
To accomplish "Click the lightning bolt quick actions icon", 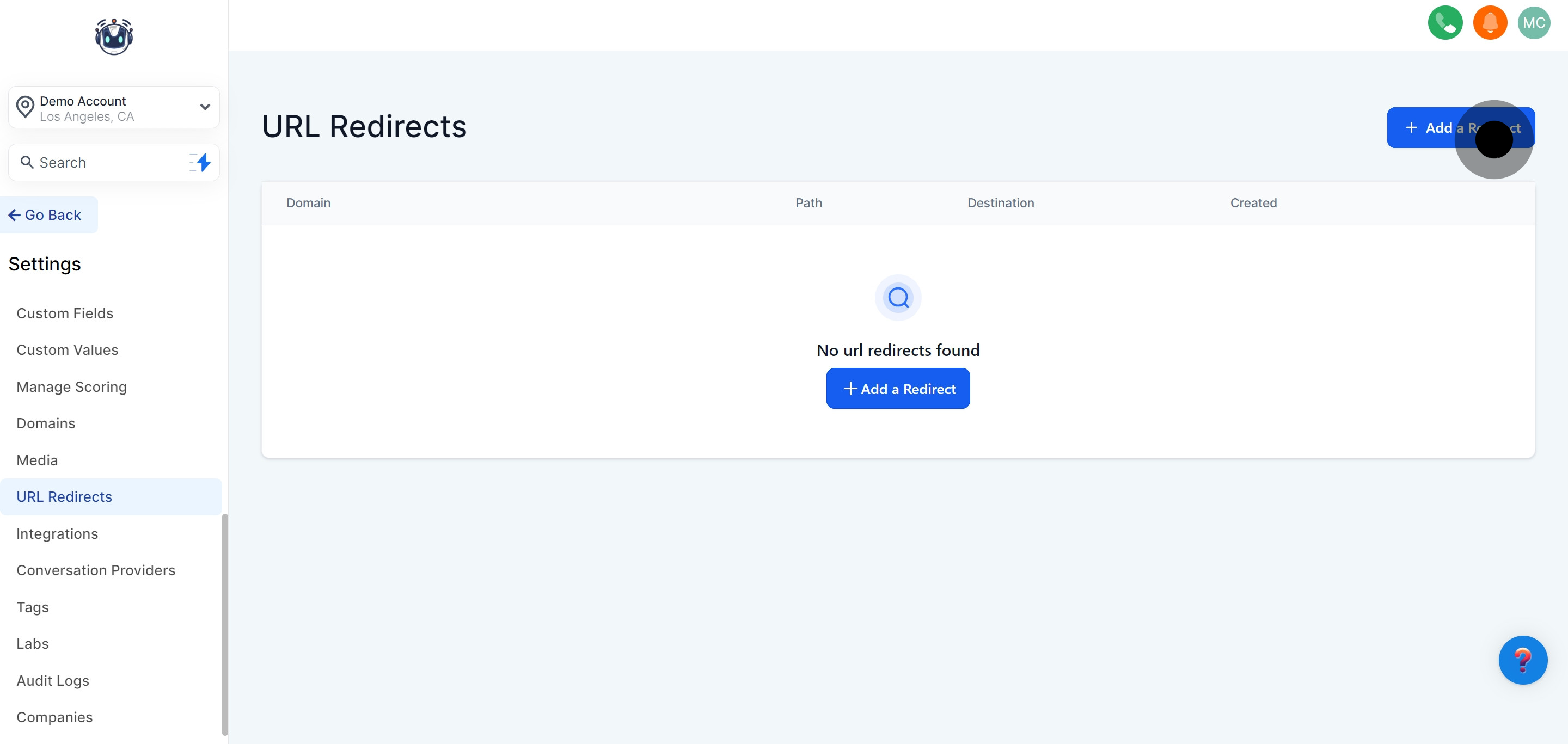I will tap(203, 162).
